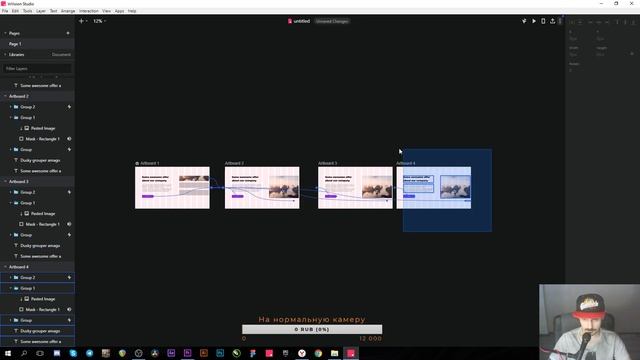Toggle mask eye icon under Artboard 4
The image size is (640, 360).
click(x=69, y=309)
